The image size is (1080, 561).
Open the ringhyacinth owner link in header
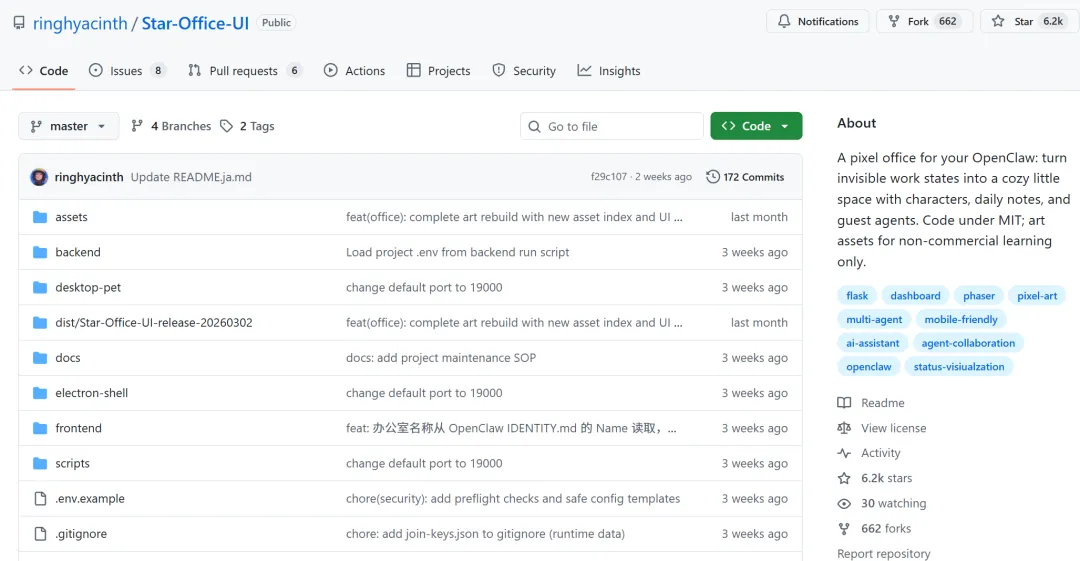[80, 23]
